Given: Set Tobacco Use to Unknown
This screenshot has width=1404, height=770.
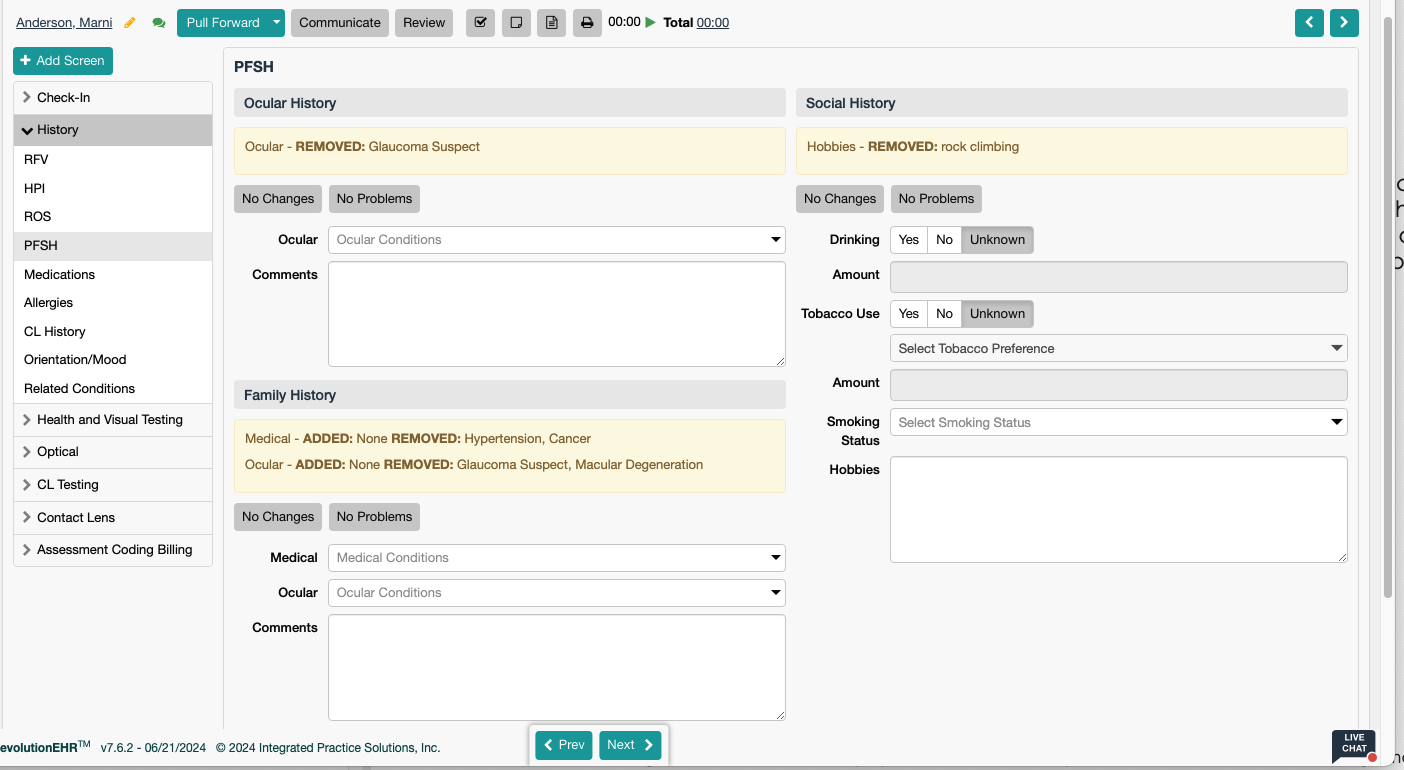Looking at the screenshot, I should (998, 314).
